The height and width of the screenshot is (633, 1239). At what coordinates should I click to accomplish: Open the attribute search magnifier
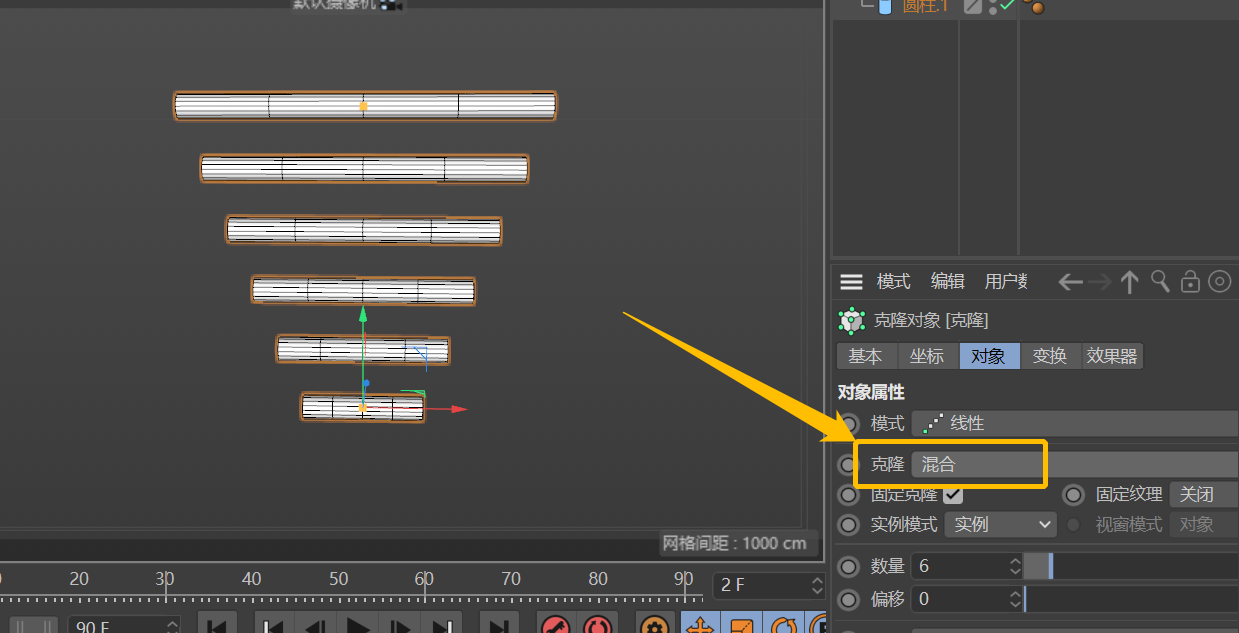(1160, 281)
